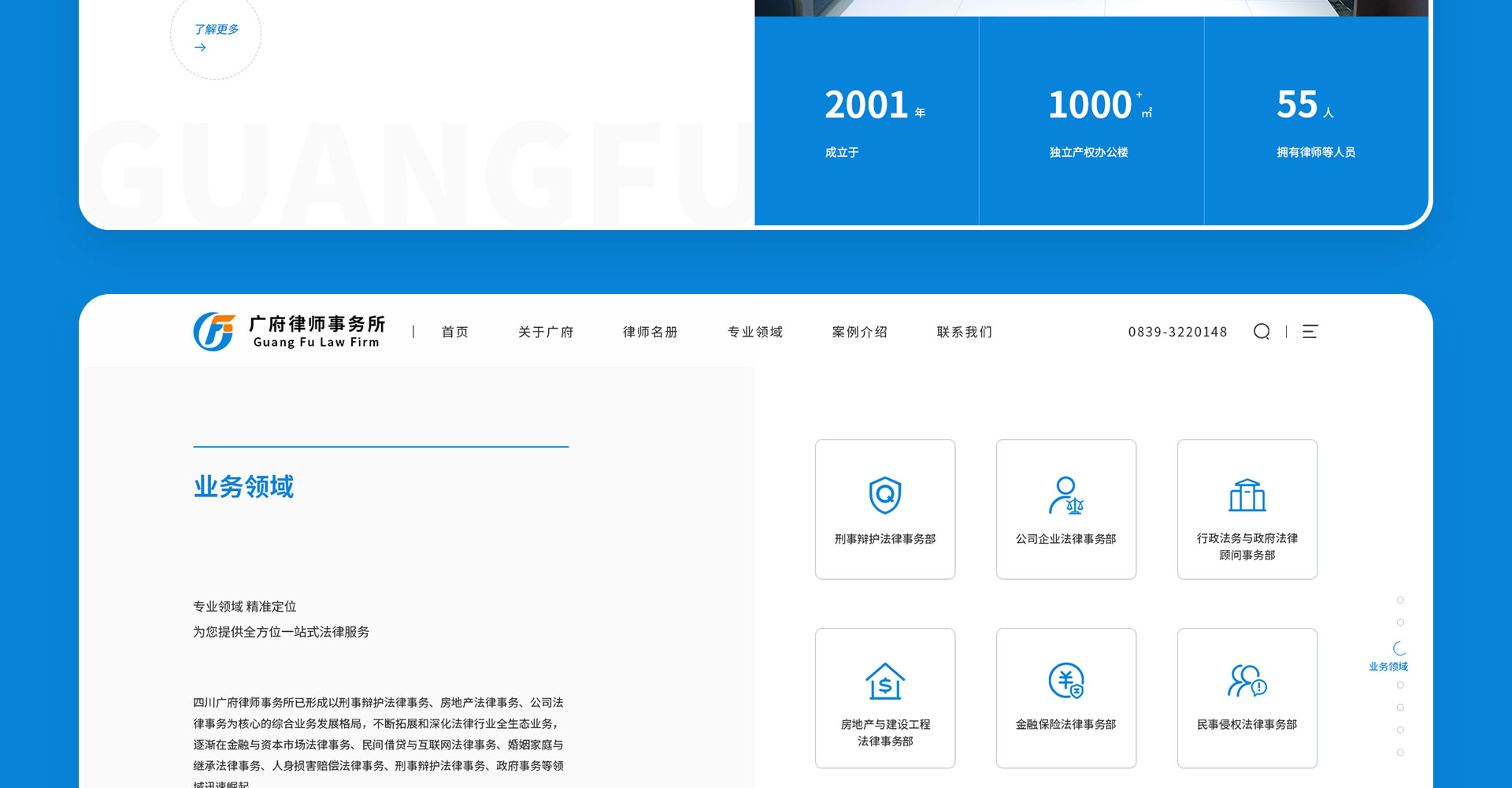Click the civil tort people icon

click(1247, 681)
